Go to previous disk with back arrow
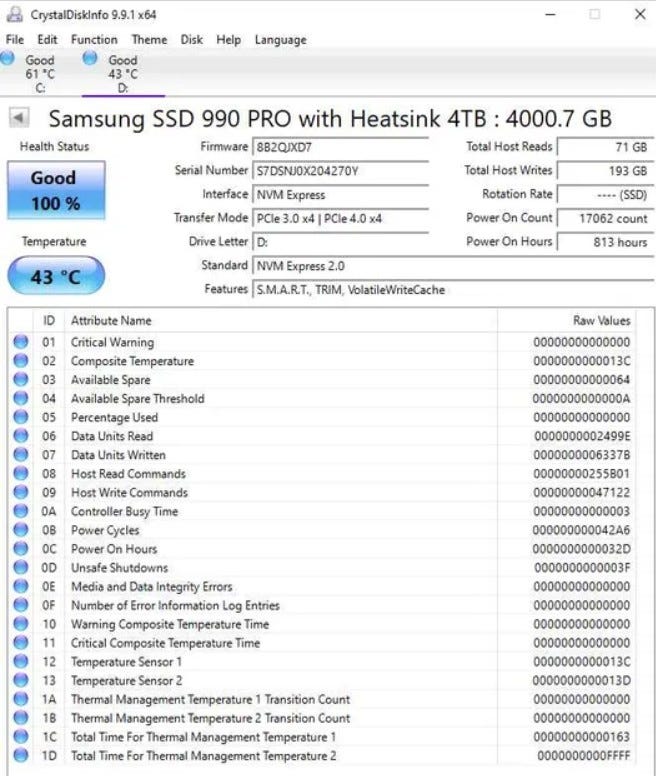The image size is (656, 776). pos(19,118)
